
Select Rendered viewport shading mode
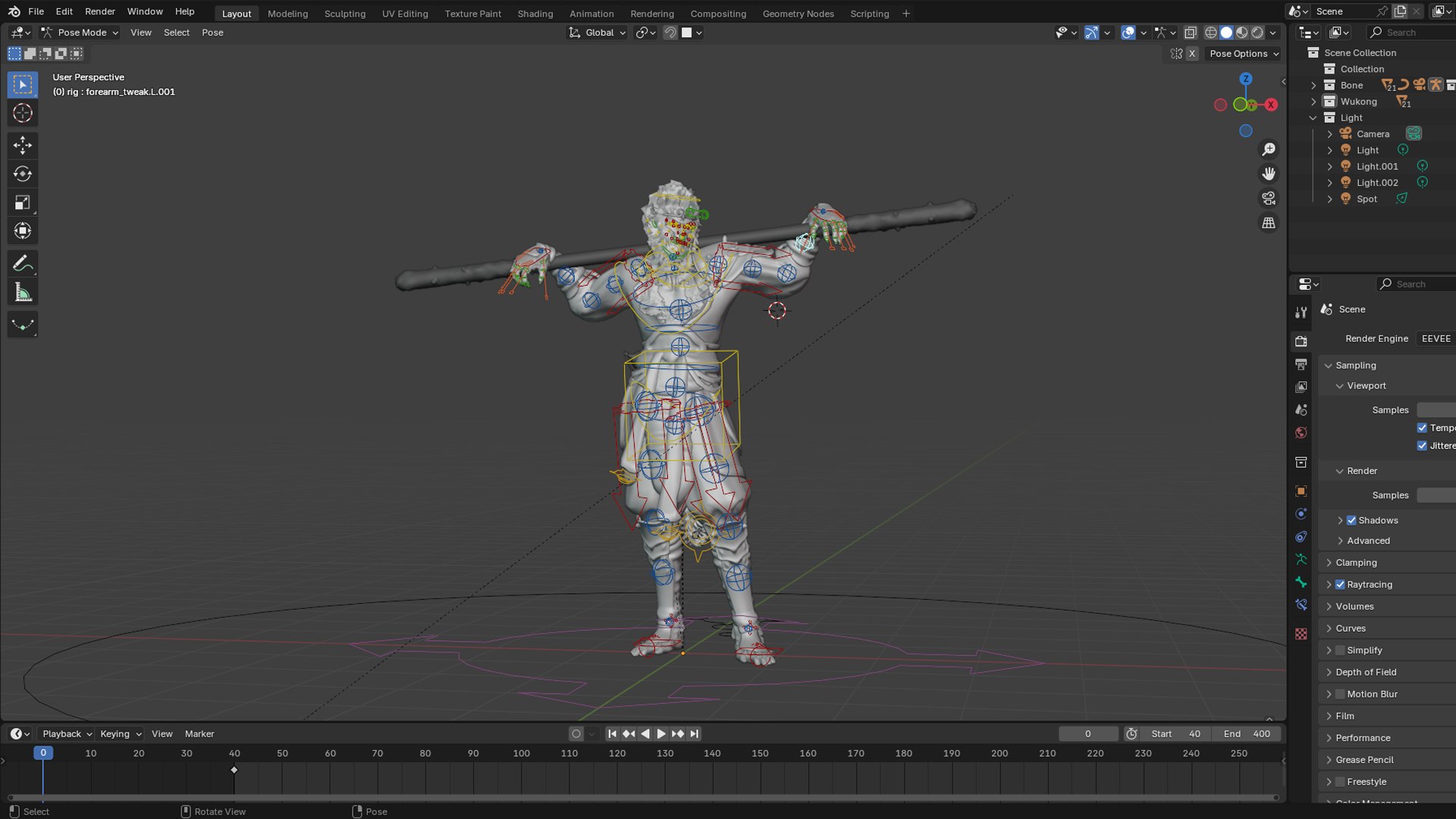pyautogui.click(x=1258, y=33)
